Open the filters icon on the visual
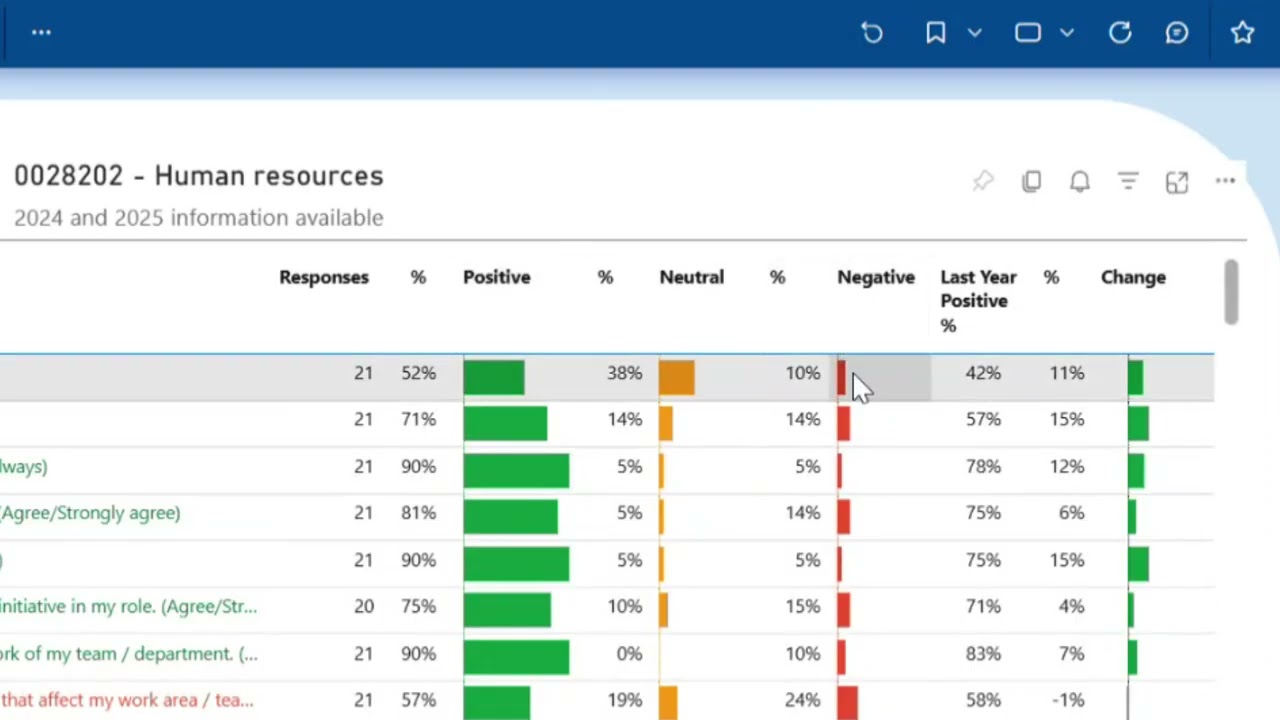Screen dimensions: 1280x720 (x=1128, y=181)
